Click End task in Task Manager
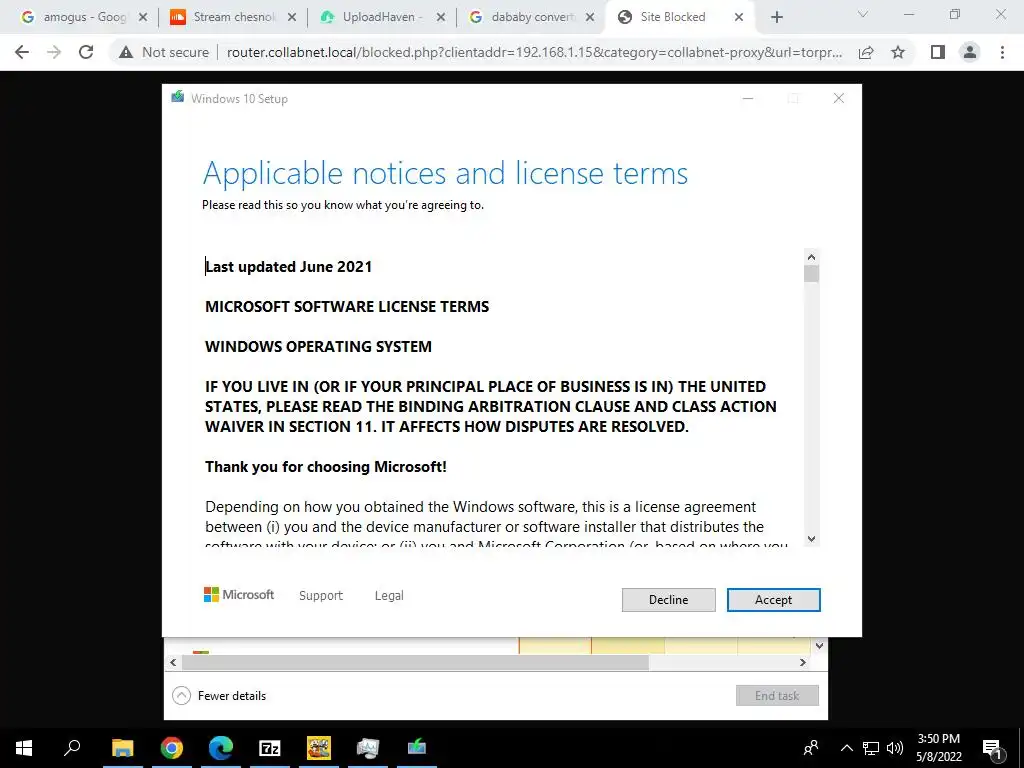1024x768 pixels. point(777,696)
